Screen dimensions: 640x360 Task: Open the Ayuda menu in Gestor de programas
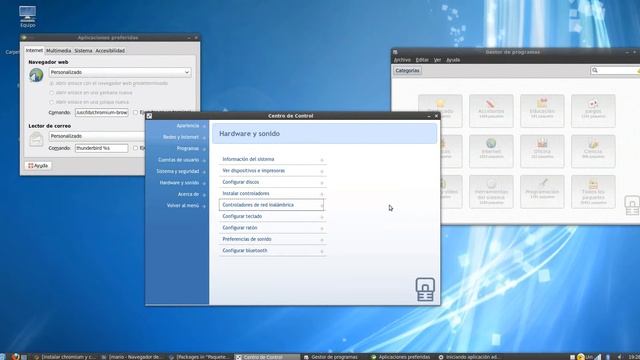[453, 60]
